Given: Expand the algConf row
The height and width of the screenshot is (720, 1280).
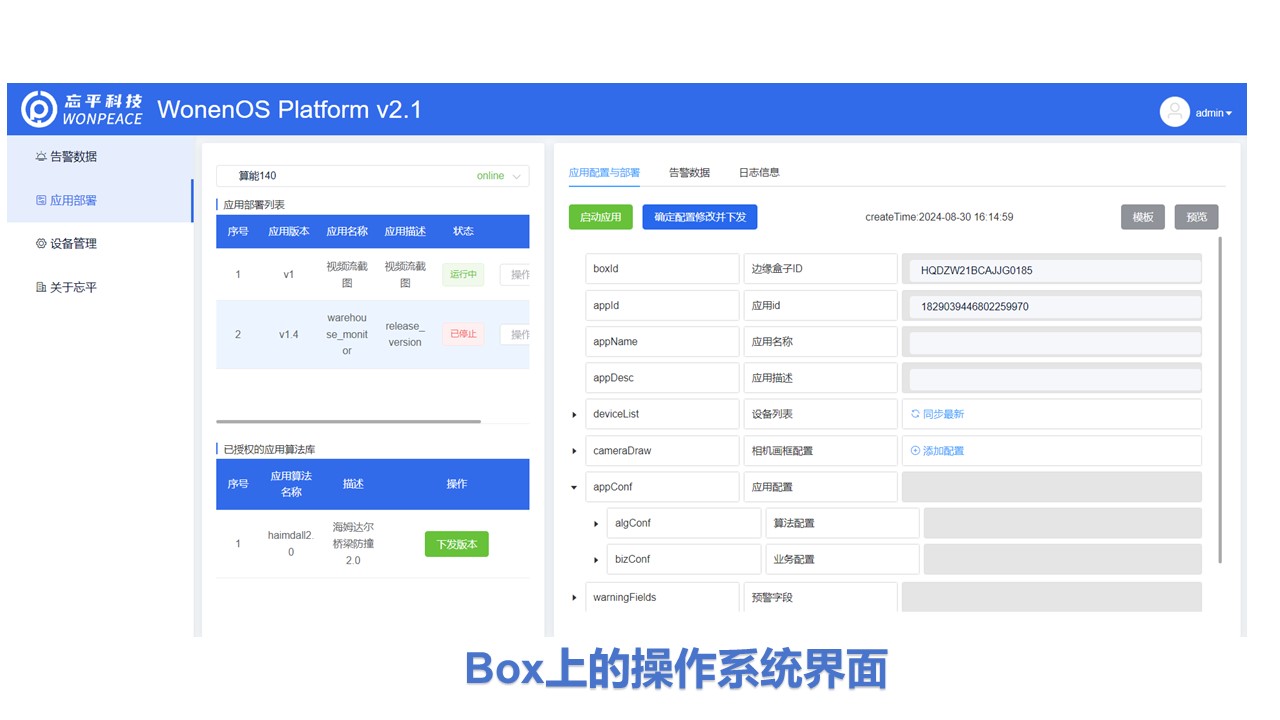Looking at the screenshot, I should [596, 523].
